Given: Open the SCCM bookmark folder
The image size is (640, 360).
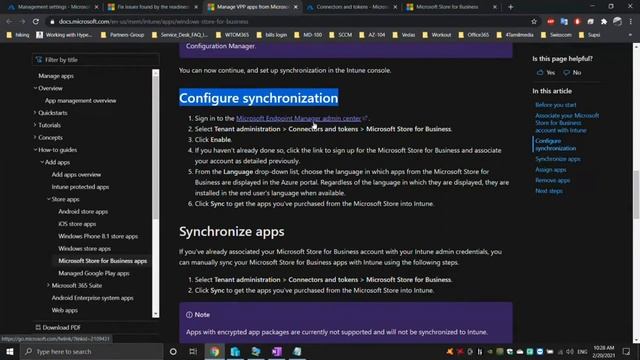Looking at the screenshot, I should tap(340, 35).
